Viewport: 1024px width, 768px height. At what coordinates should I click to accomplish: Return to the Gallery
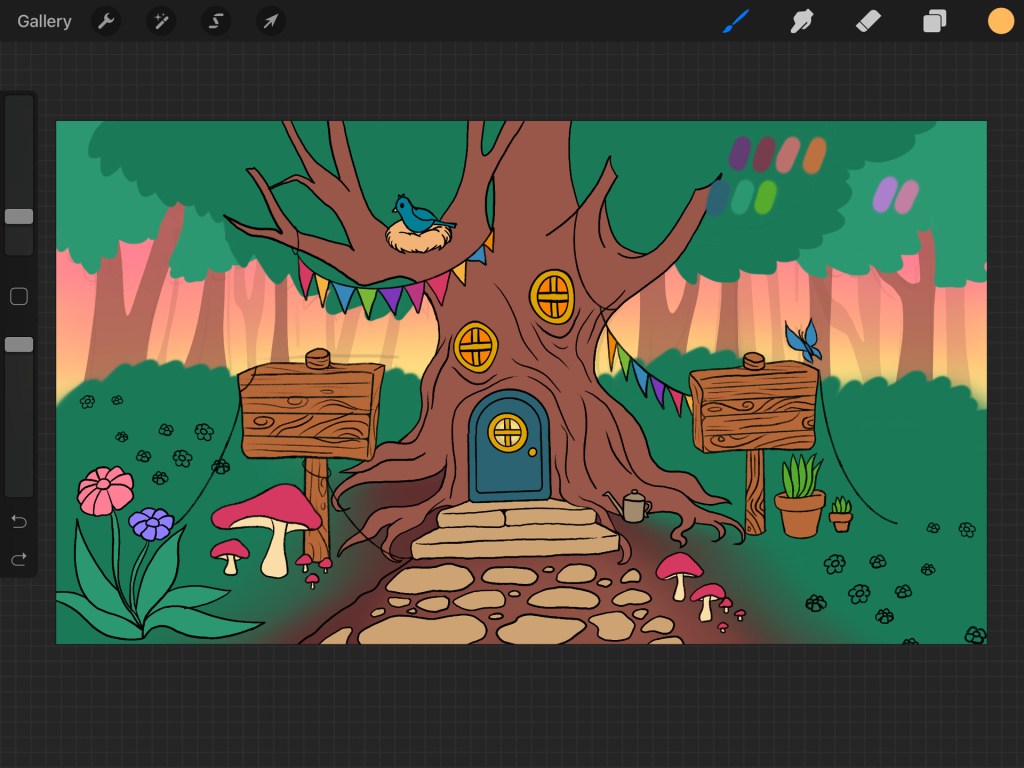(44, 21)
